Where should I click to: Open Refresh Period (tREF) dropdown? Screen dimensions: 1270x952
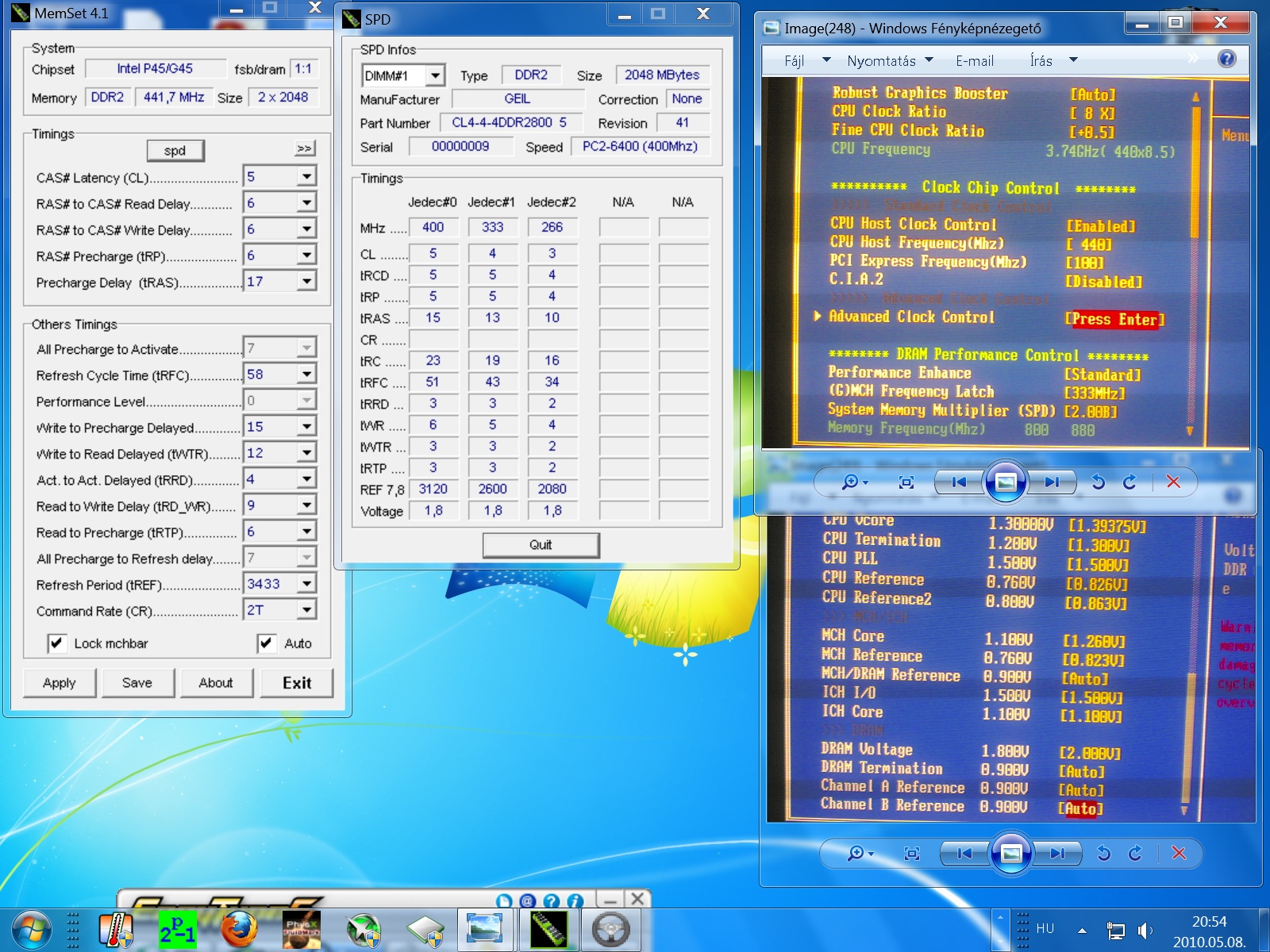[307, 584]
